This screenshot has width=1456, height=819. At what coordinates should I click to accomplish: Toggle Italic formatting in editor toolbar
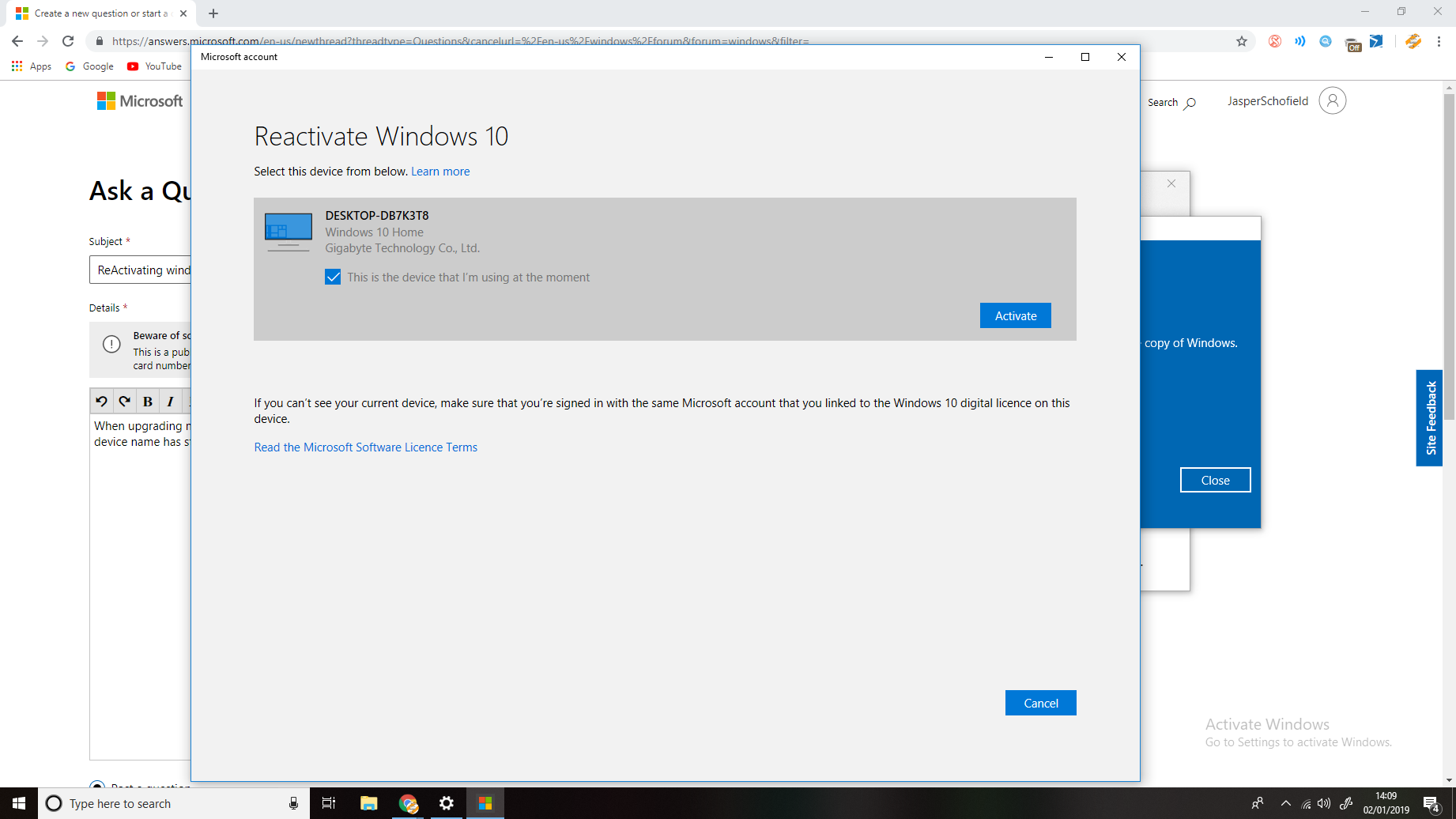point(170,402)
